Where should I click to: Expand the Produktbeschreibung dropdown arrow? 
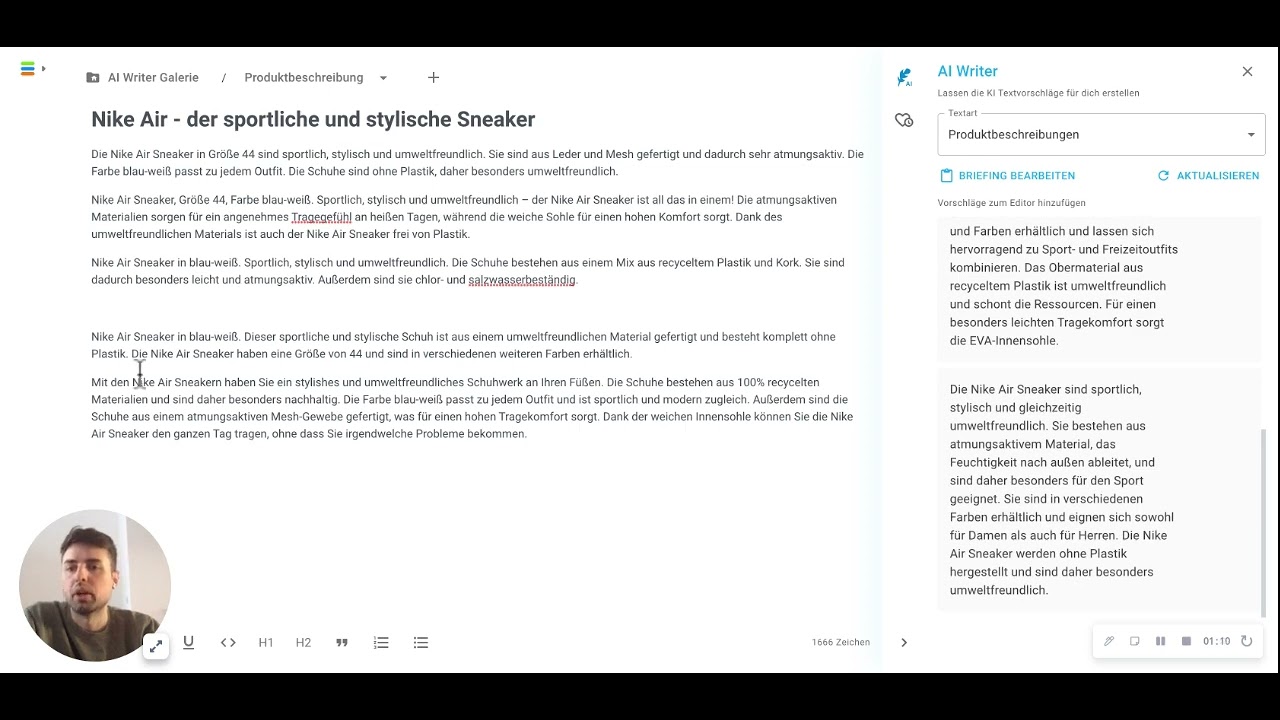(383, 78)
